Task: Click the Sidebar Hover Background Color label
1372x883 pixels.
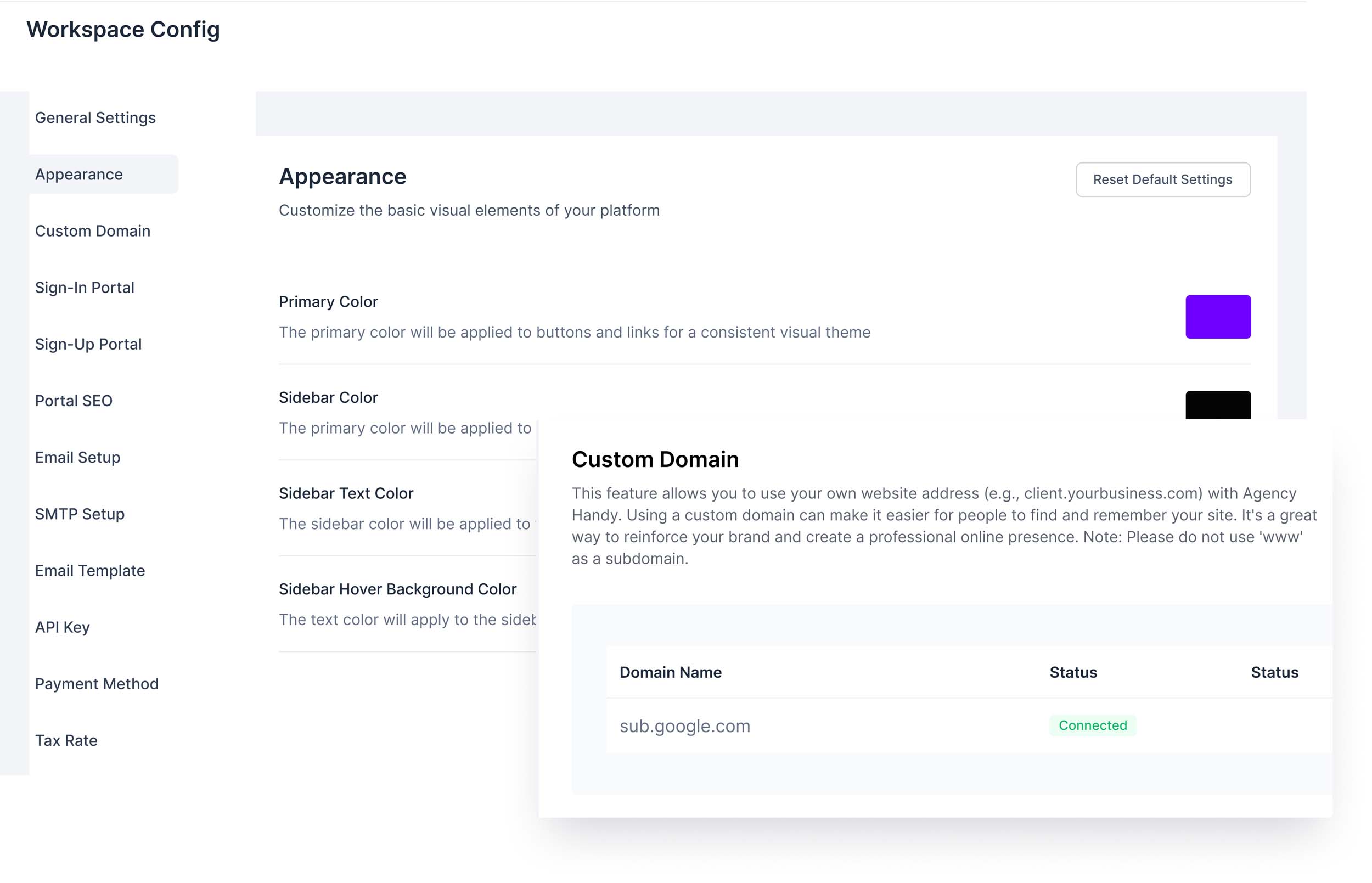Action: tap(397, 589)
